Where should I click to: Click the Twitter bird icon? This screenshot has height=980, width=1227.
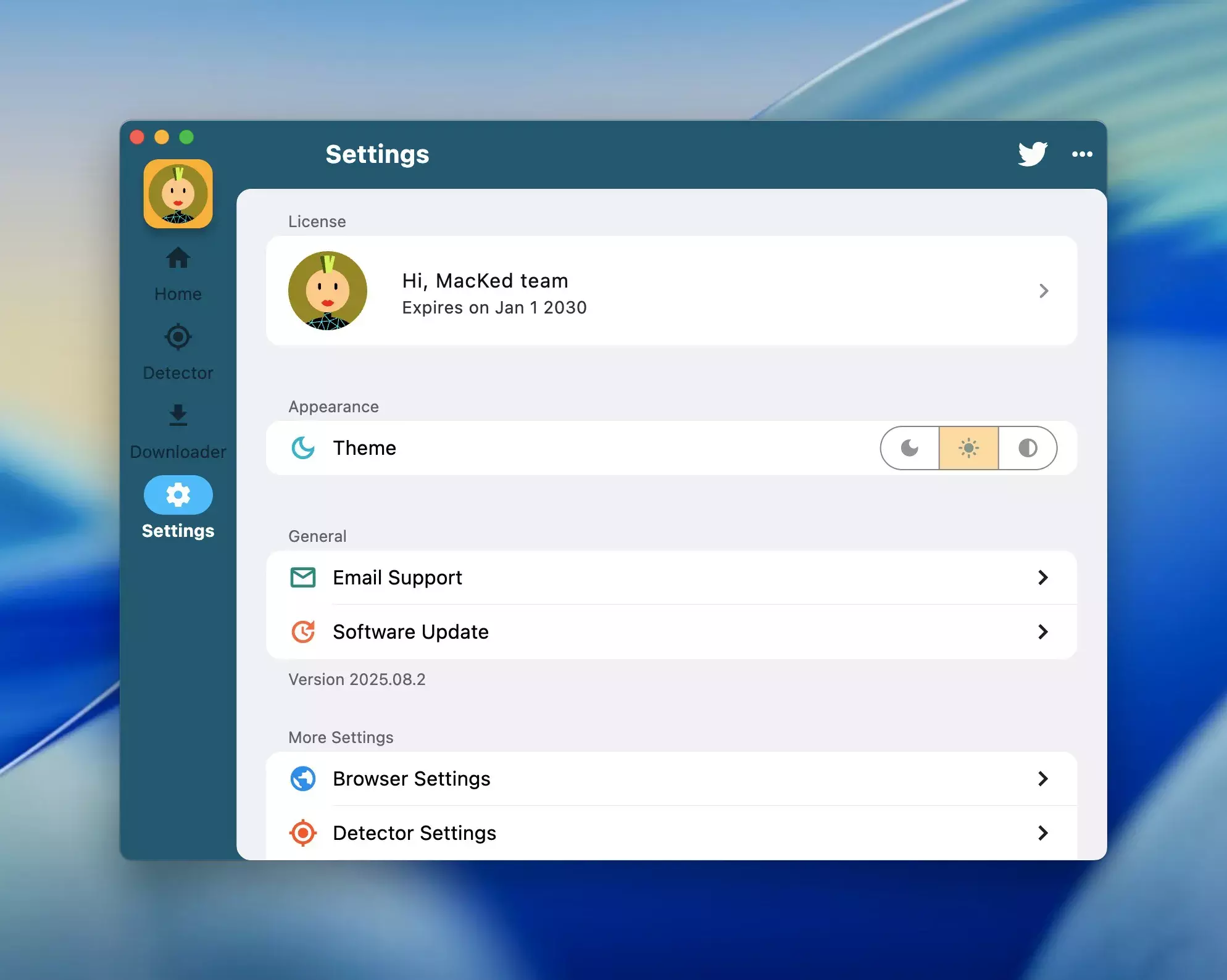(x=1033, y=154)
